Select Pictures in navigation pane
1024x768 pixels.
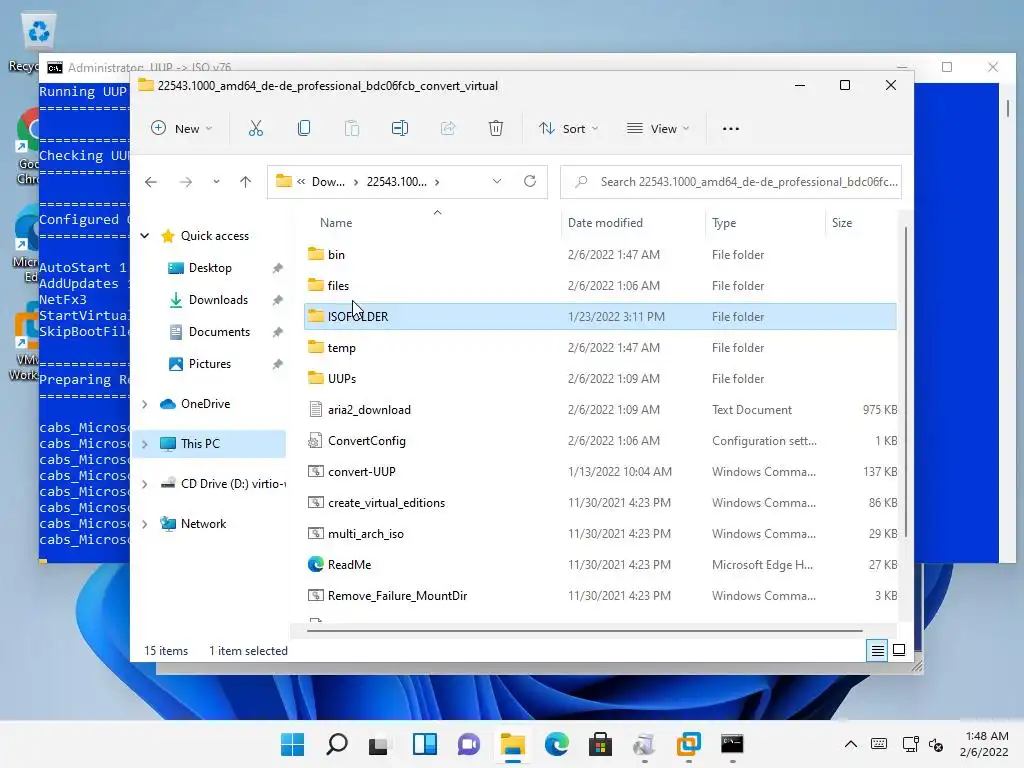[x=210, y=364]
